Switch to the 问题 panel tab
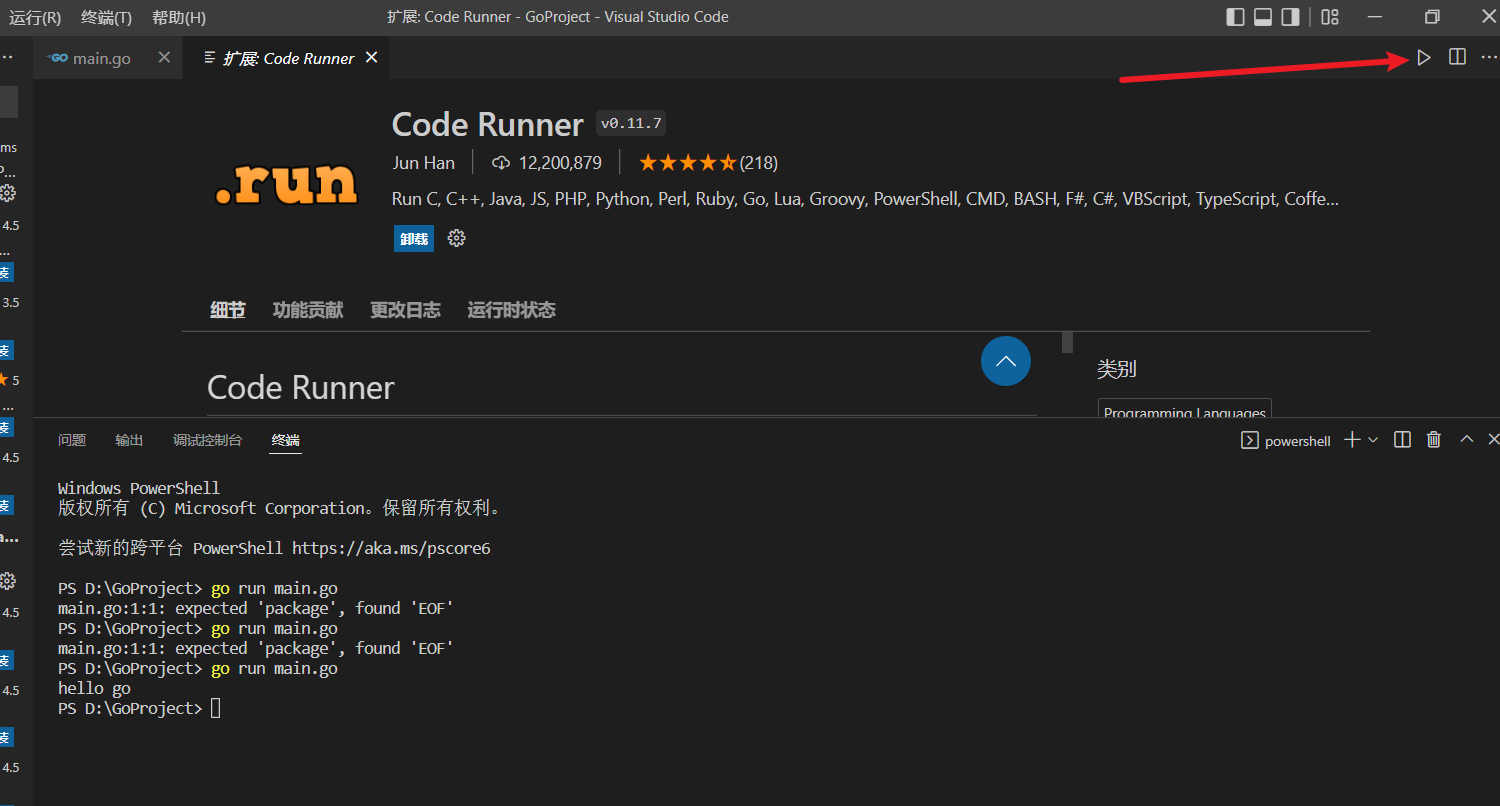1500x806 pixels. (72, 440)
